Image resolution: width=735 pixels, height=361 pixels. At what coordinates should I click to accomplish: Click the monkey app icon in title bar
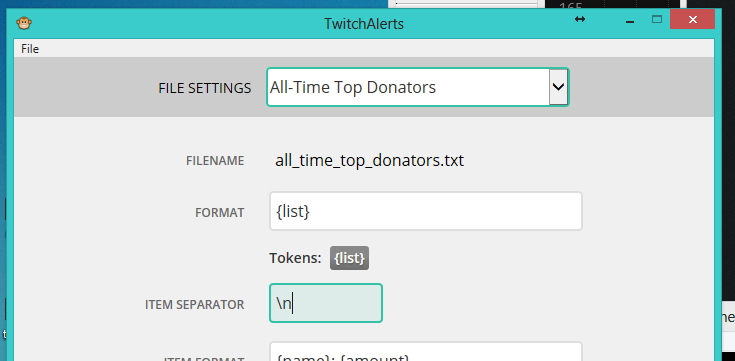click(23, 23)
